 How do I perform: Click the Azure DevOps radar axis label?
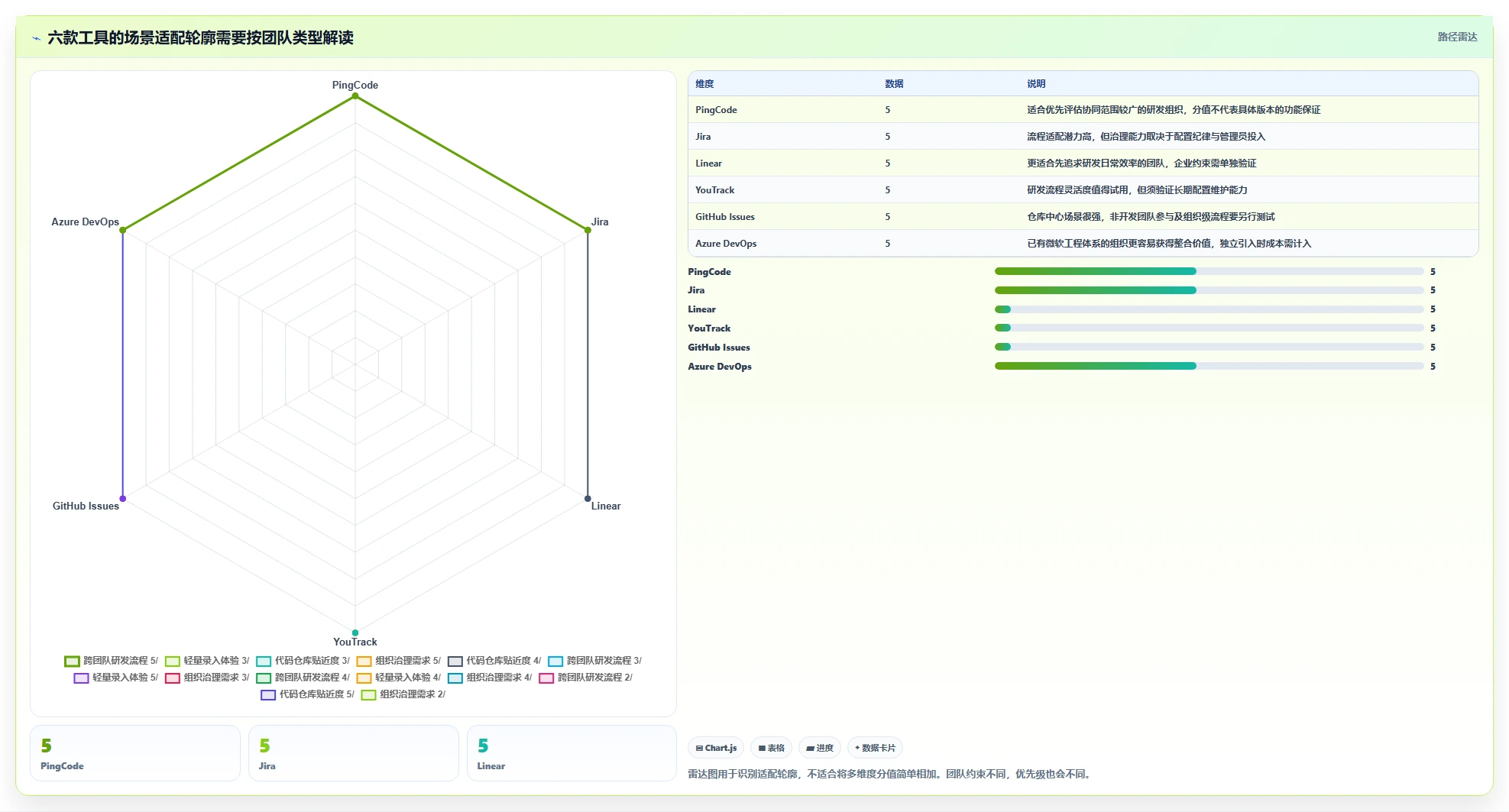tap(85, 222)
